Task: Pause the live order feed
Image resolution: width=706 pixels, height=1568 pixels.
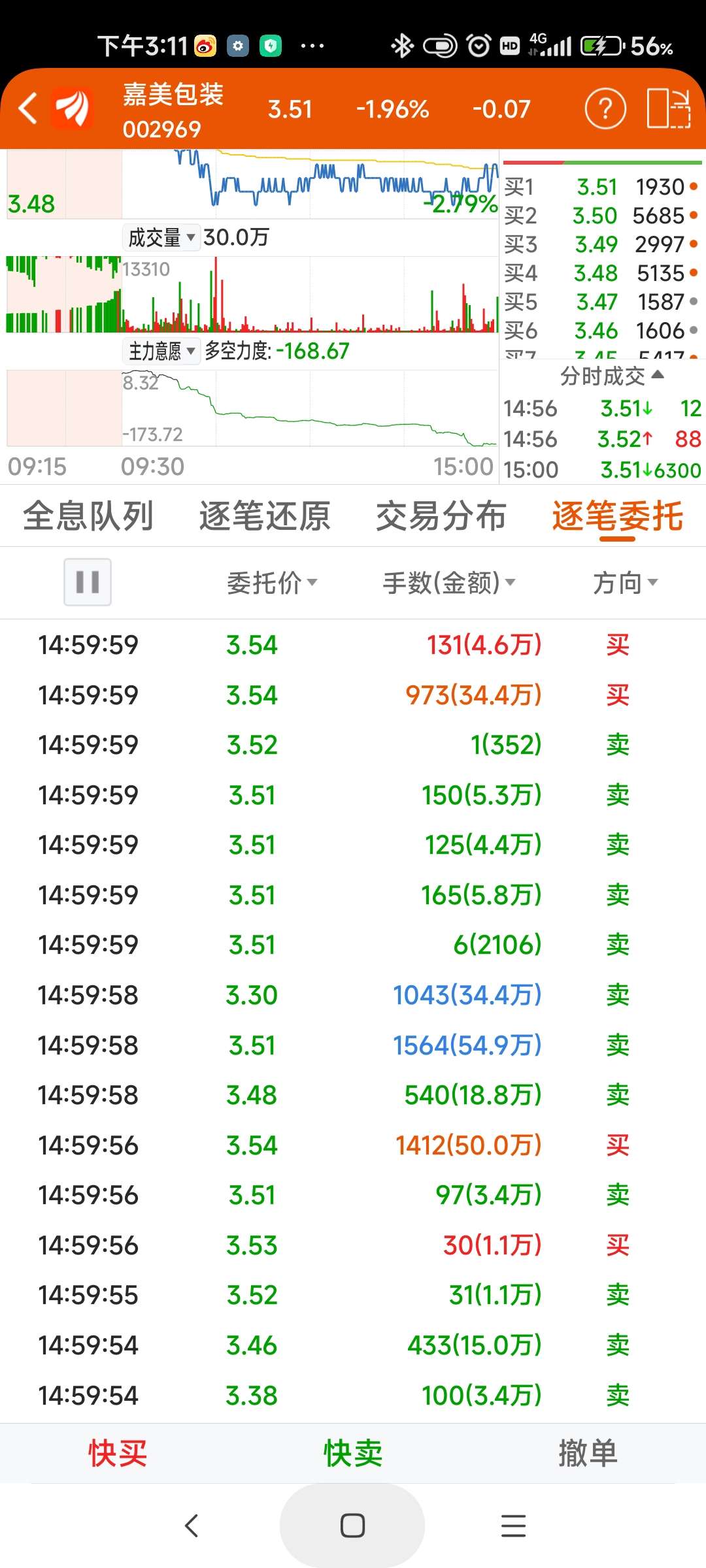Action: [88, 581]
